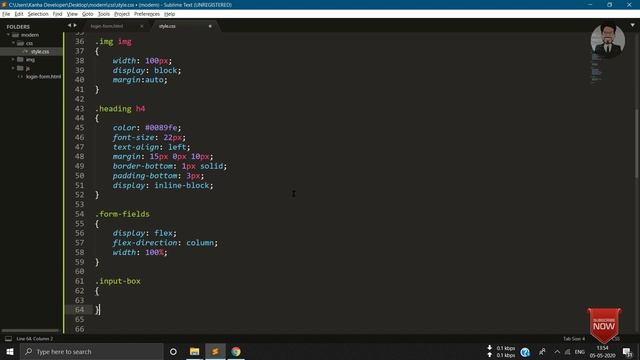The width and height of the screenshot is (640, 360).
Task: Click the sidebar horizontal scrollbar
Action: (31, 330)
